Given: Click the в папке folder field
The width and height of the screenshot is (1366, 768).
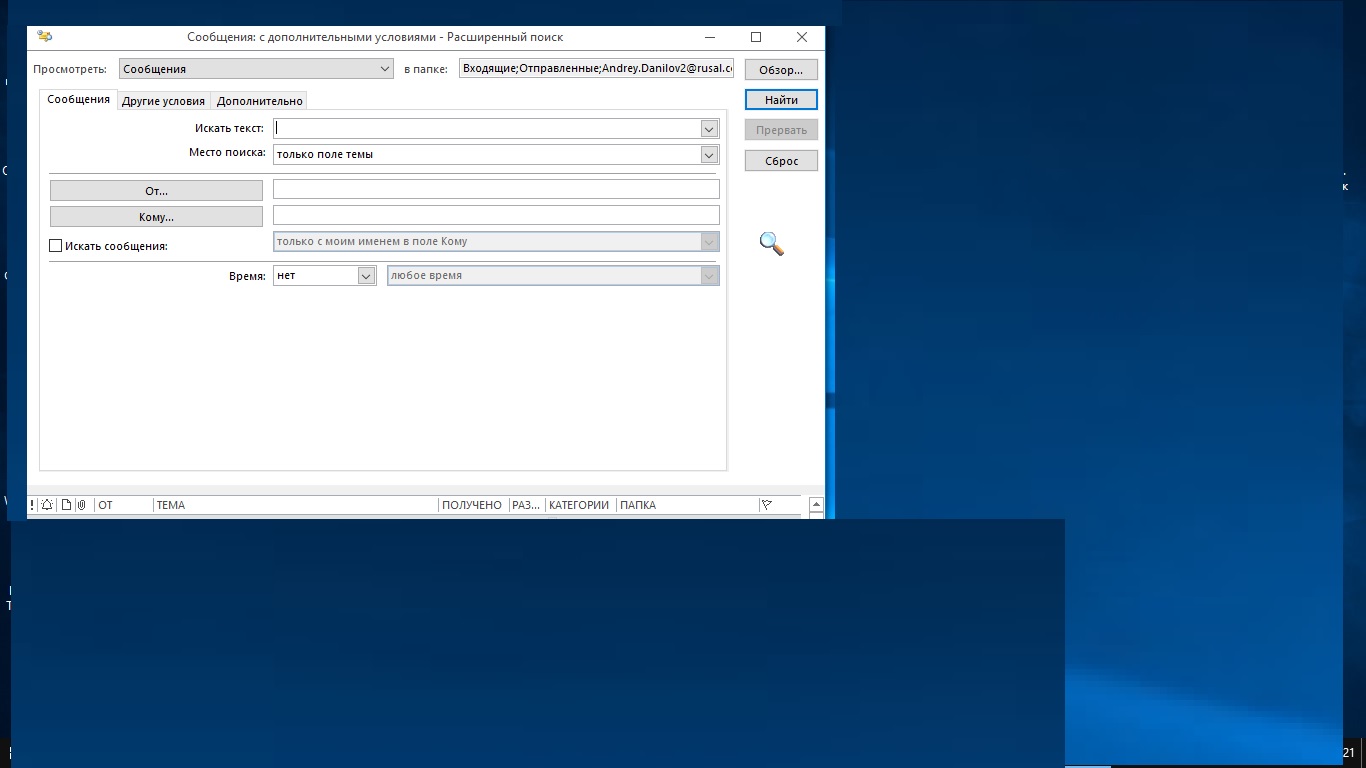Looking at the screenshot, I should (597, 69).
